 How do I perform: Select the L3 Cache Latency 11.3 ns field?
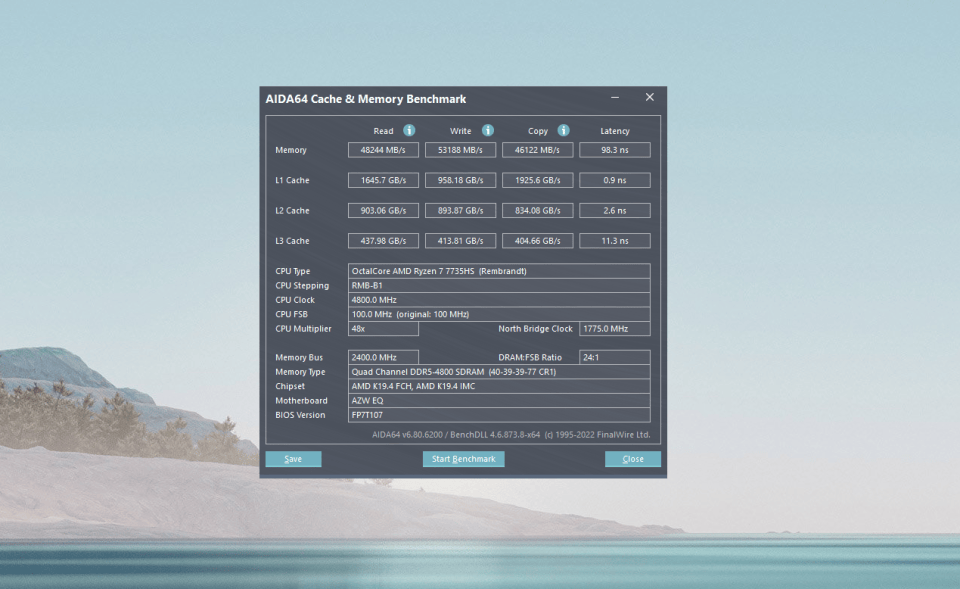614,241
